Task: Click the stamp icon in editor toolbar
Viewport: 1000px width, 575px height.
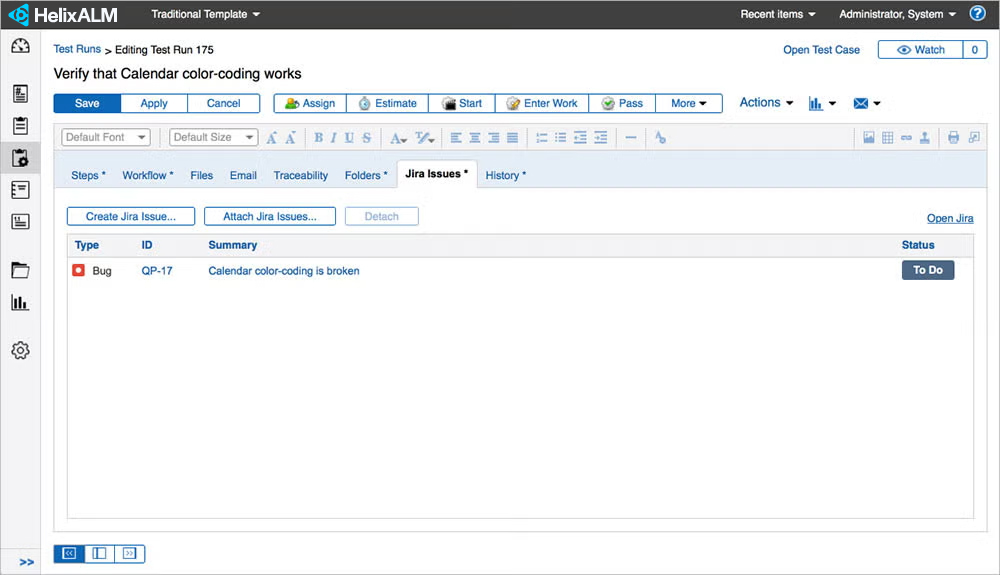Action: click(925, 137)
